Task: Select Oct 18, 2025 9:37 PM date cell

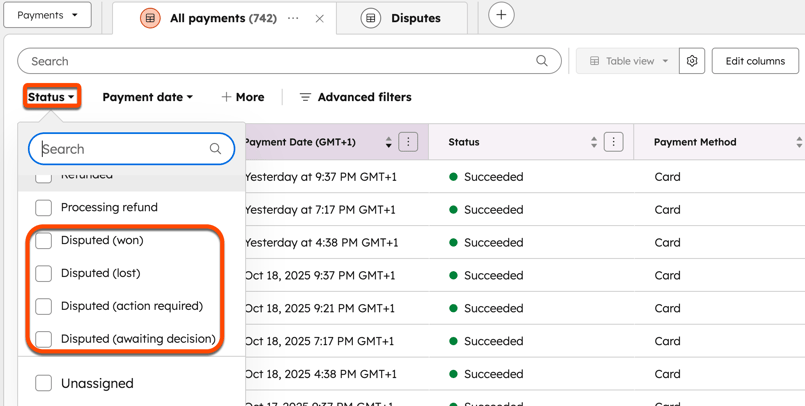Action: point(320,276)
